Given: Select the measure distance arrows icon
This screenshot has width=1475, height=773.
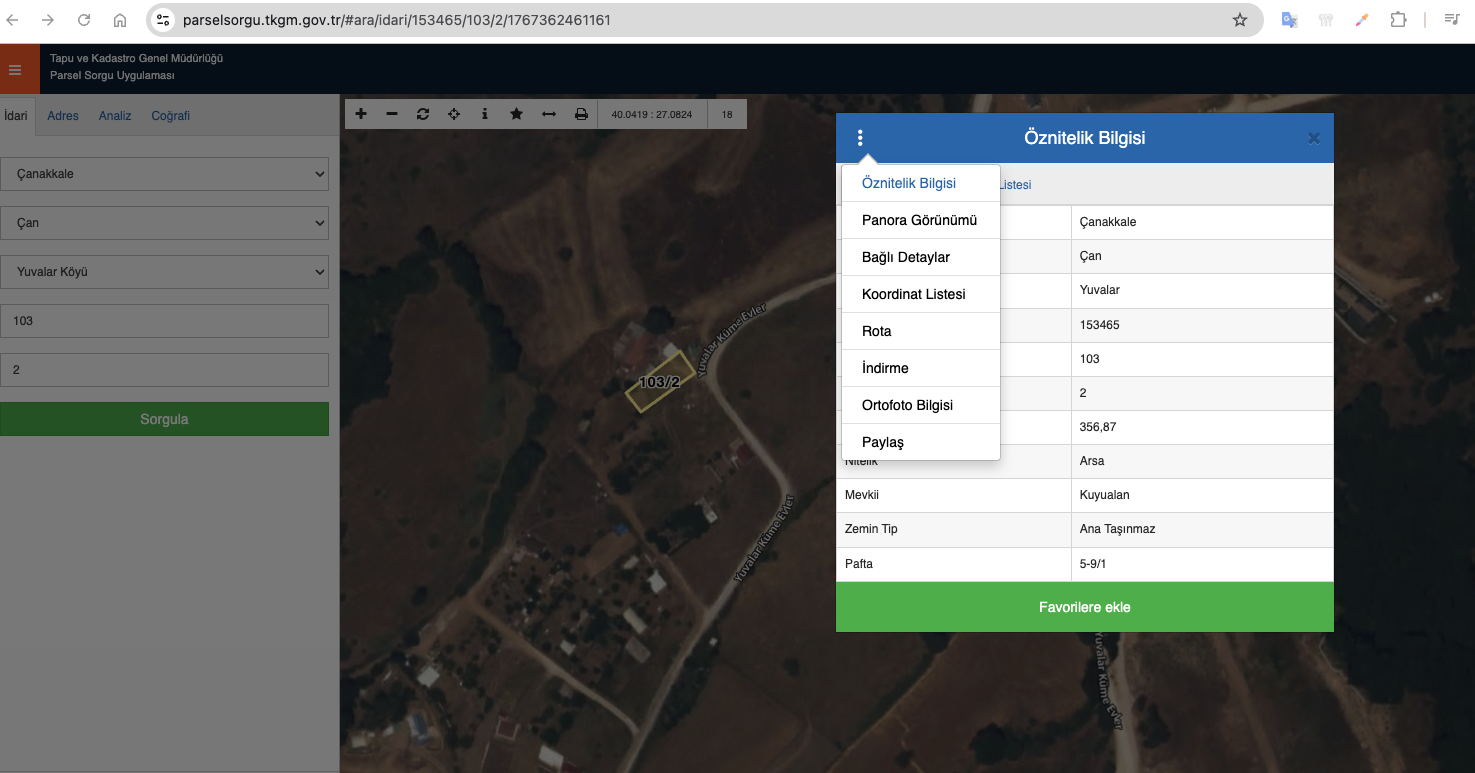Looking at the screenshot, I should click(548, 114).
